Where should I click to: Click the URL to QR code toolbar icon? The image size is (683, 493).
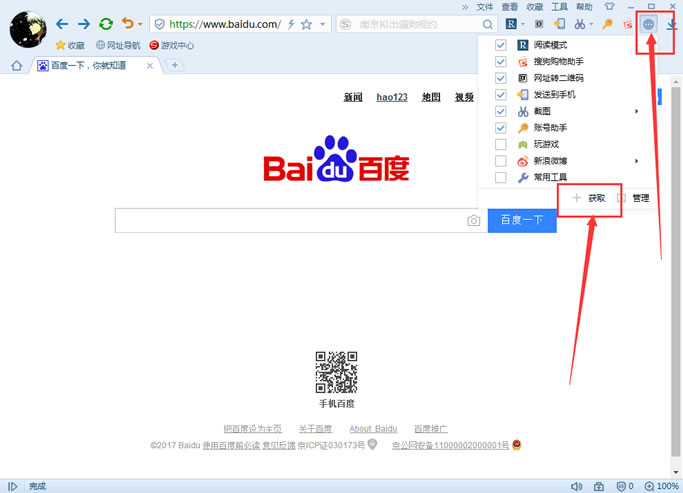click(539, 24)
